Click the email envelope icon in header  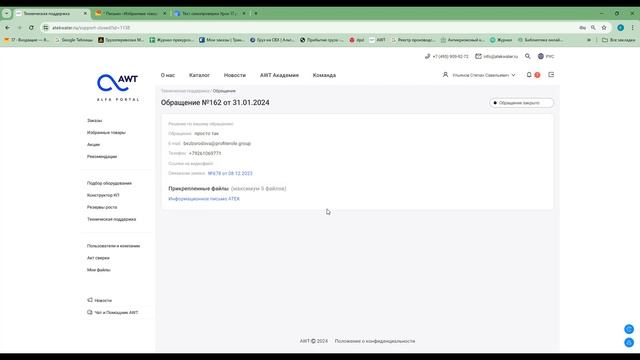coord(478,56)
